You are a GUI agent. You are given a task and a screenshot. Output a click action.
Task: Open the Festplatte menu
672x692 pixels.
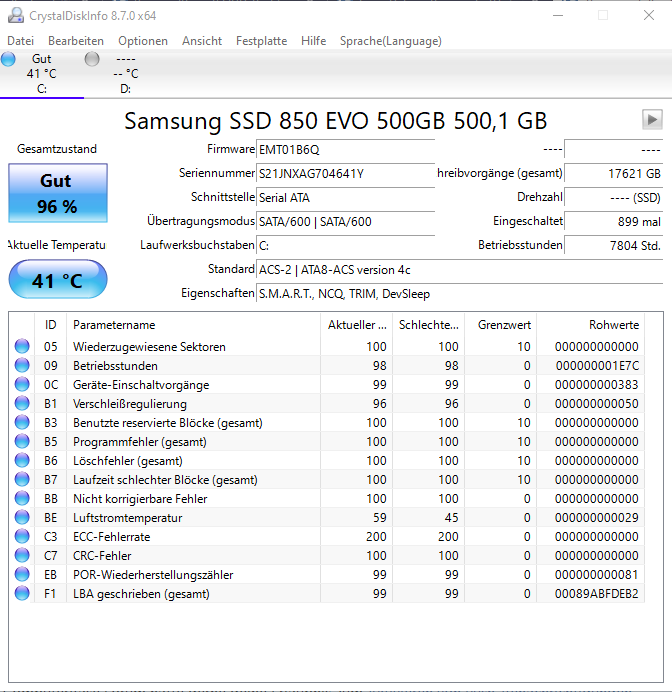point(261,41)
